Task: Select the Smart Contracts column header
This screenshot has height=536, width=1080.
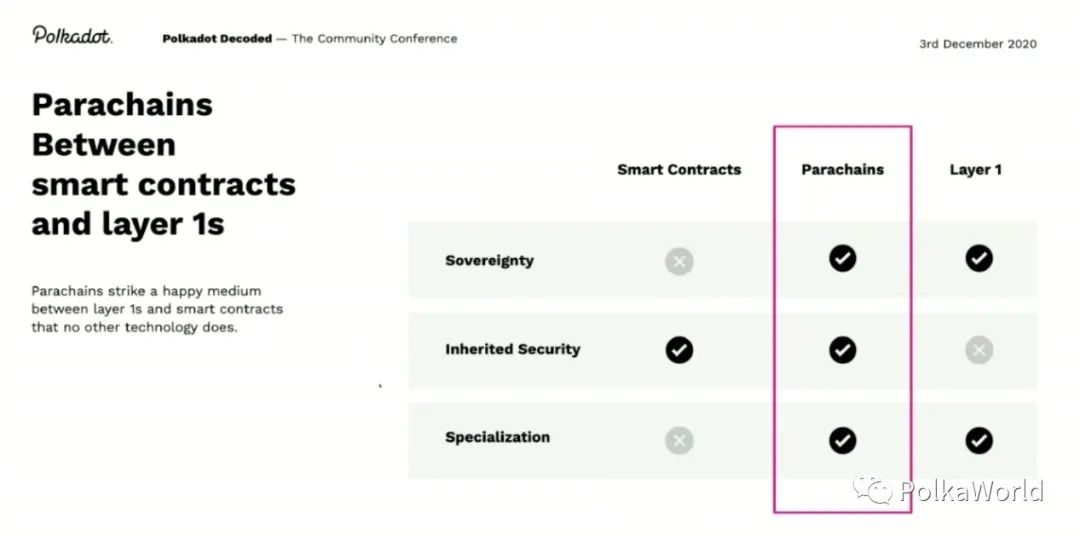Action: (679, 170)
